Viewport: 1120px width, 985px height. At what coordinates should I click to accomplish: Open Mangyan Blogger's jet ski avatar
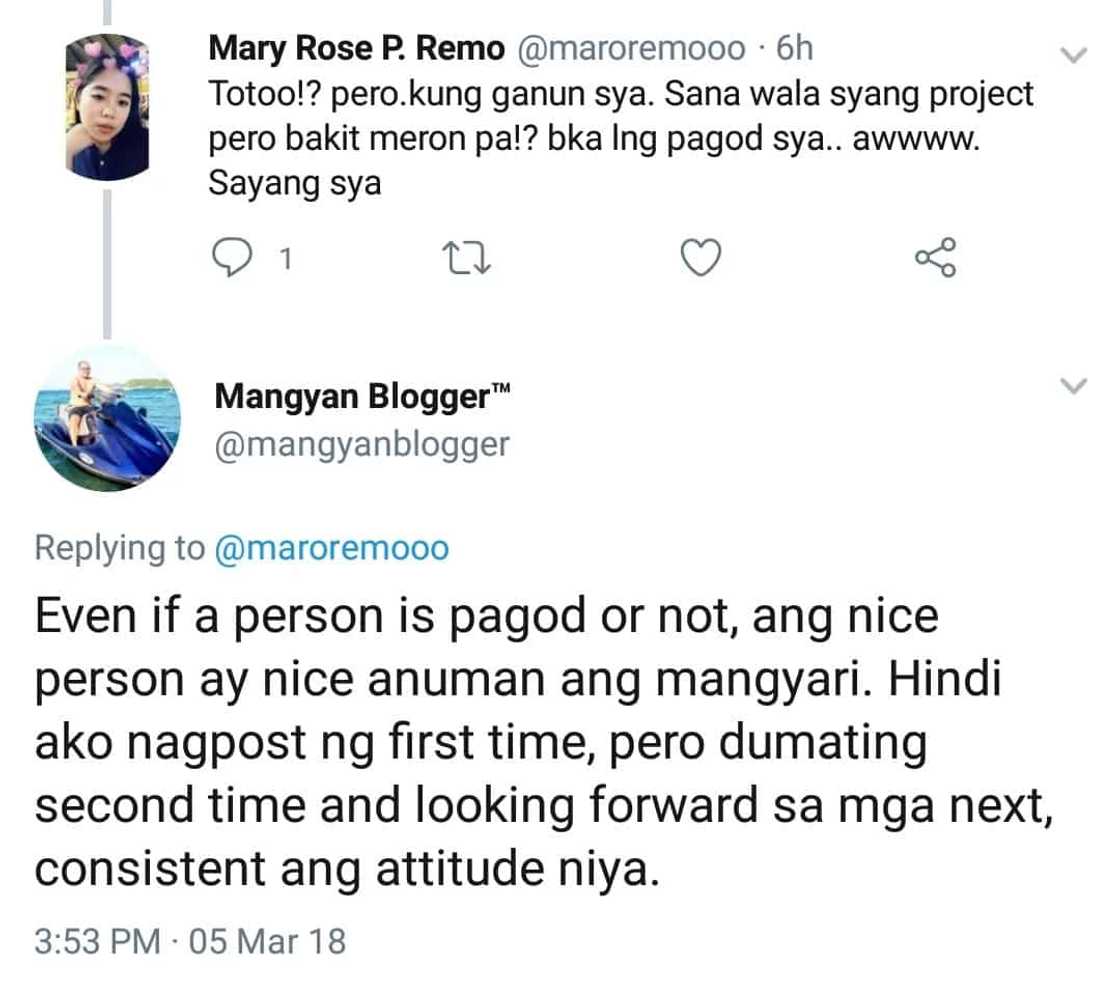(x=106, y=419)
